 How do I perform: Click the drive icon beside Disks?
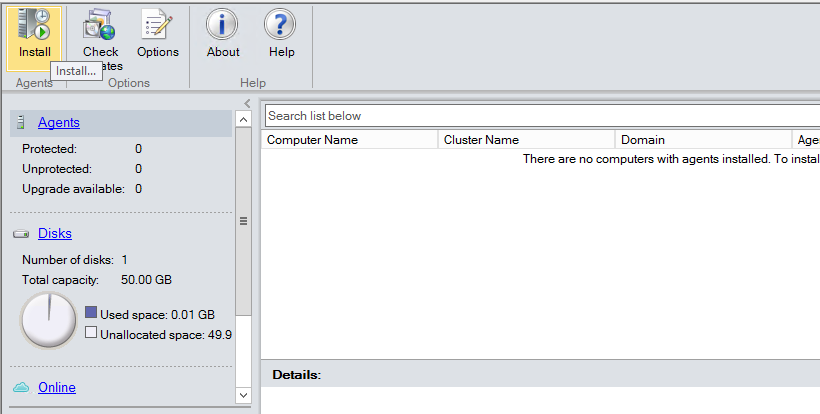(x=21, y=234)
